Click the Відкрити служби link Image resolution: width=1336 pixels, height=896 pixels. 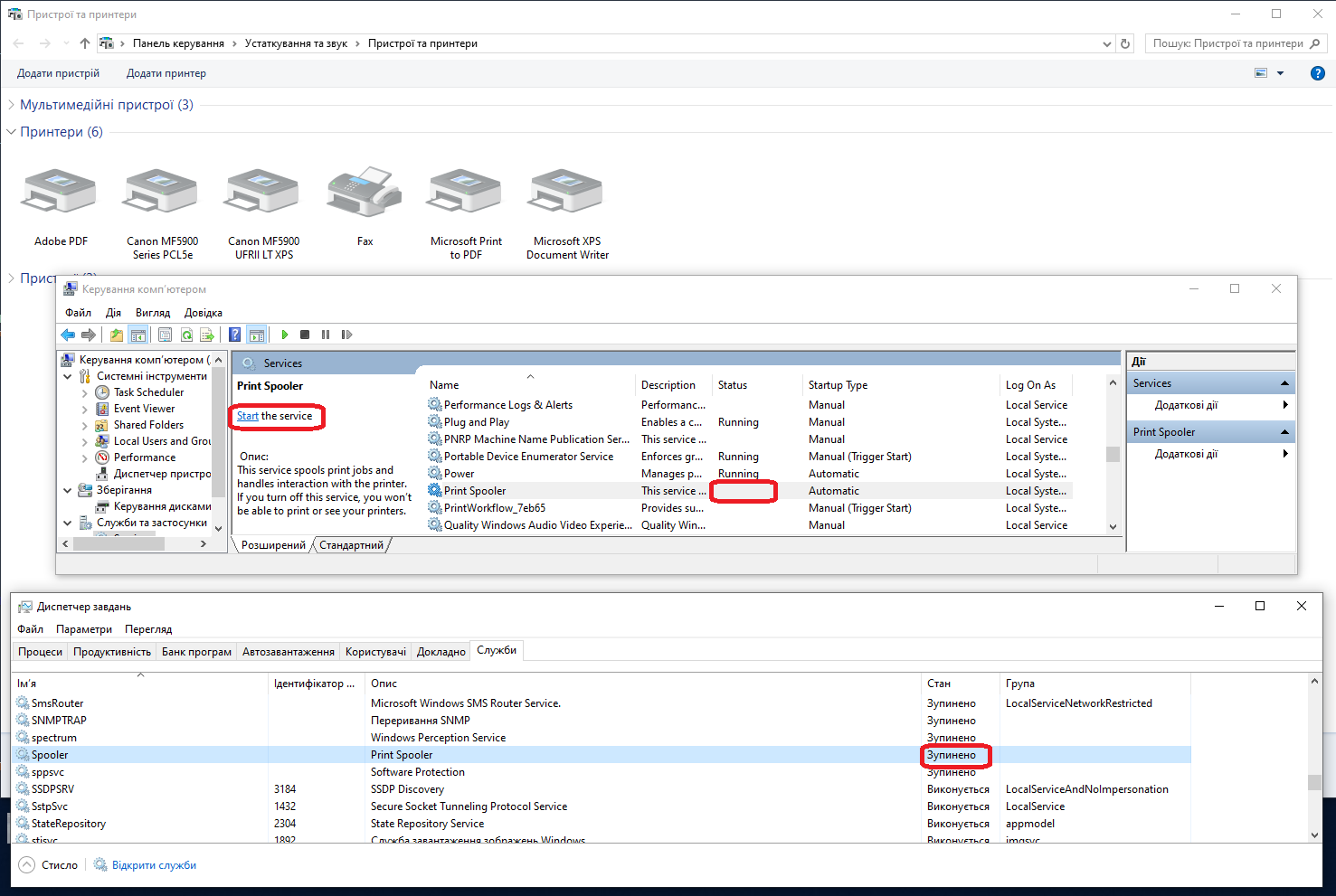point(154,865)
